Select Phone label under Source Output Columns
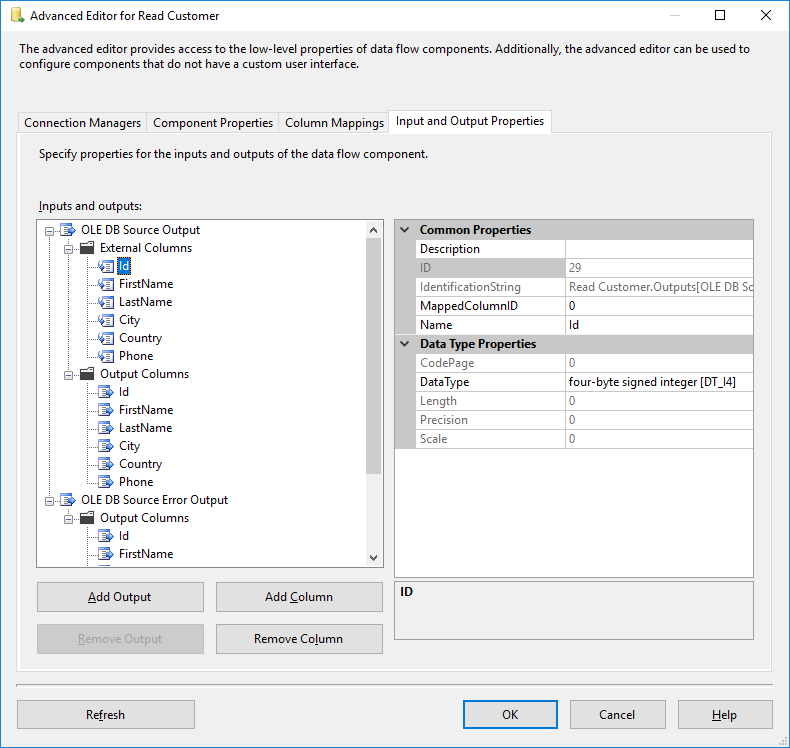 pyautogui.click(x=136, y=482)
